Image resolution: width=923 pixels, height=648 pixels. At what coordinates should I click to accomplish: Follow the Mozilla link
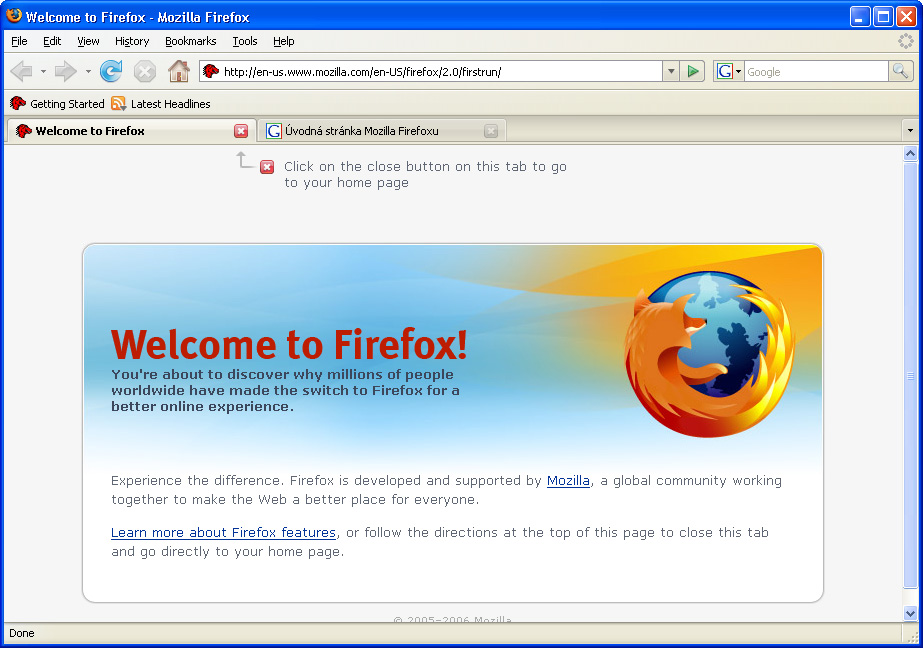click(x=568, y=480)
